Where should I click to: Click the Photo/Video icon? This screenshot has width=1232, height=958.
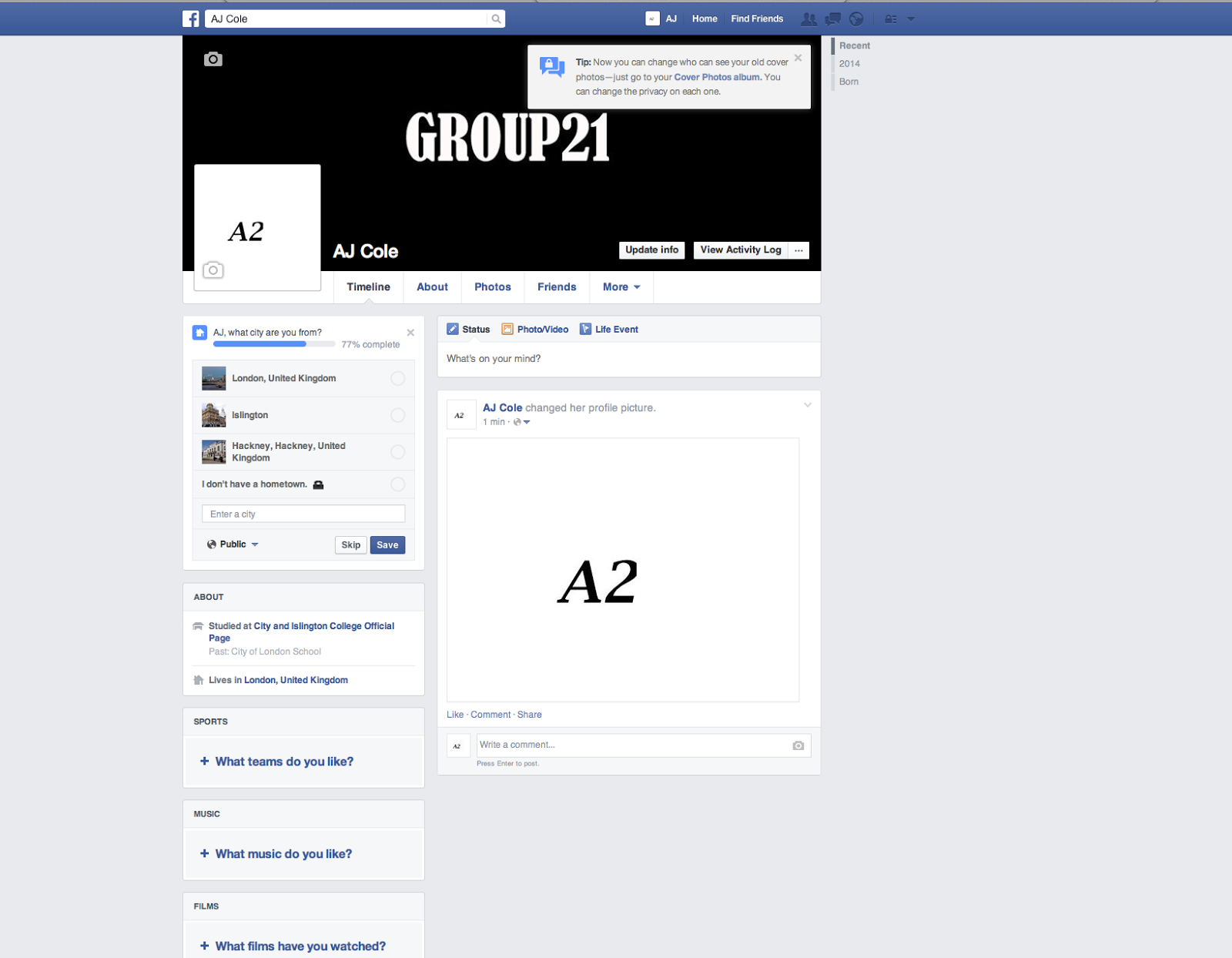click(507, 329)
